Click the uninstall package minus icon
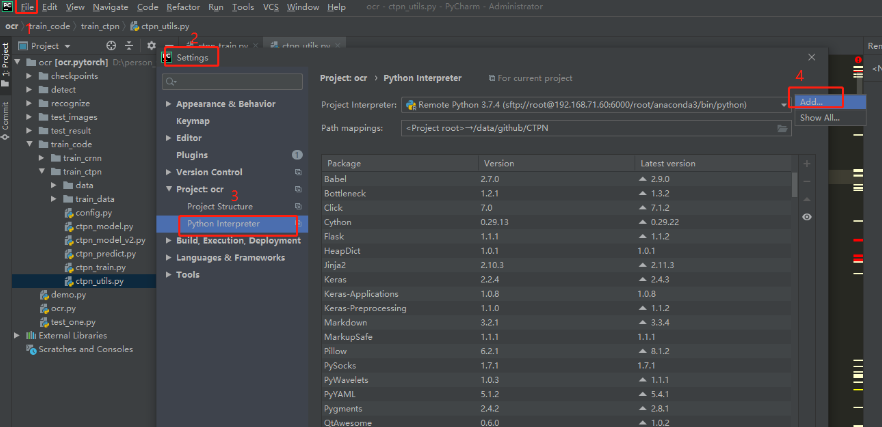882x427 pixels. (x=807, y=181)
